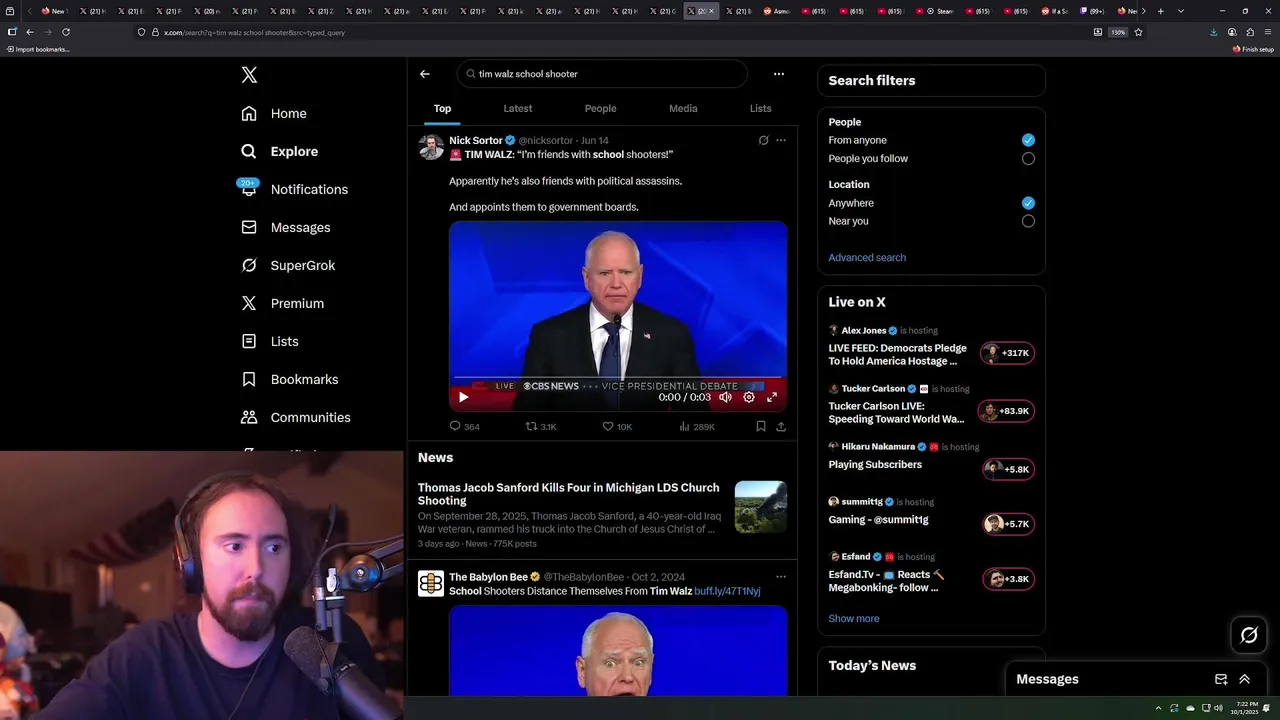The width and height of the screenshot is (1280, 720).
Task: Switch to Lists search tab
Action: pos(761,108)
